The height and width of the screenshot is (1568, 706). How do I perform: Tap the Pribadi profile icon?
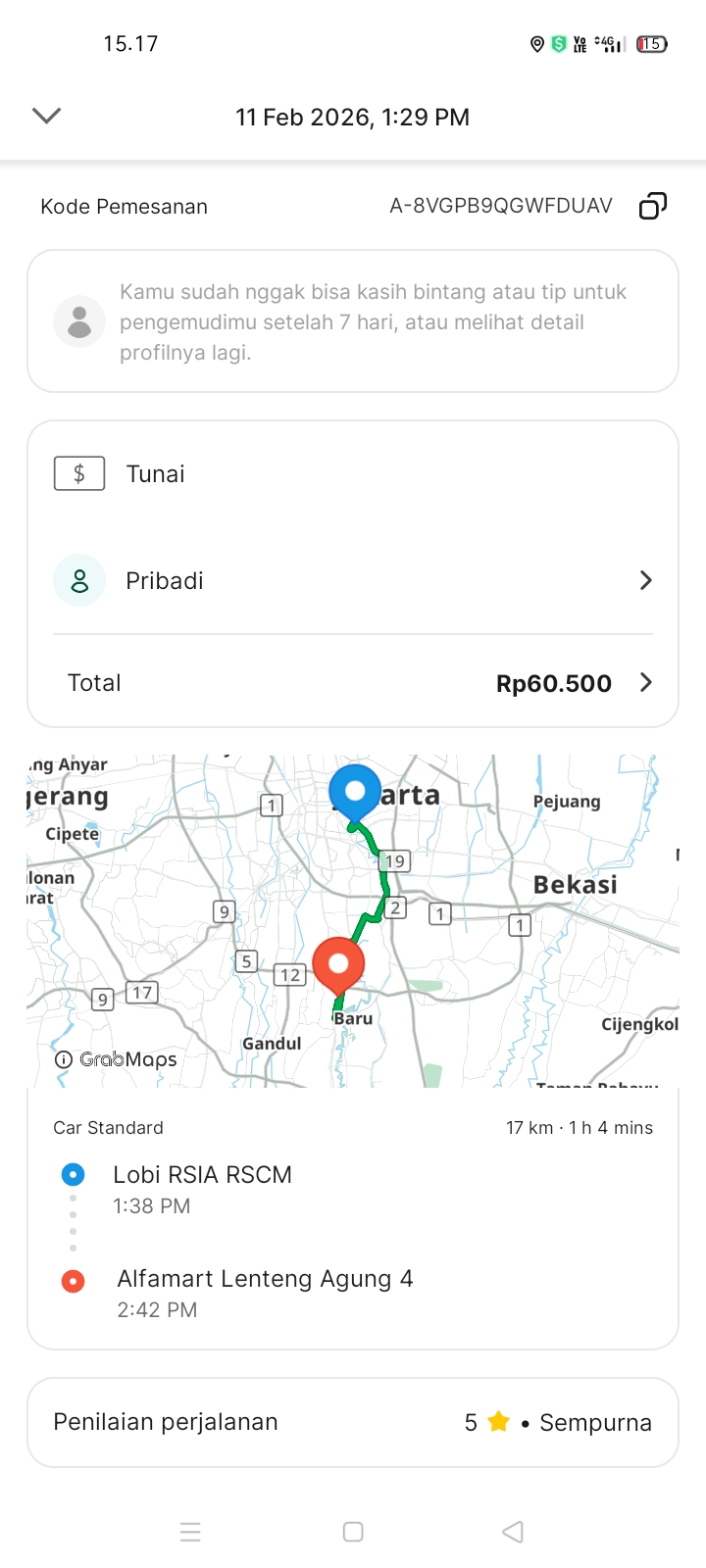click(79, 580)
